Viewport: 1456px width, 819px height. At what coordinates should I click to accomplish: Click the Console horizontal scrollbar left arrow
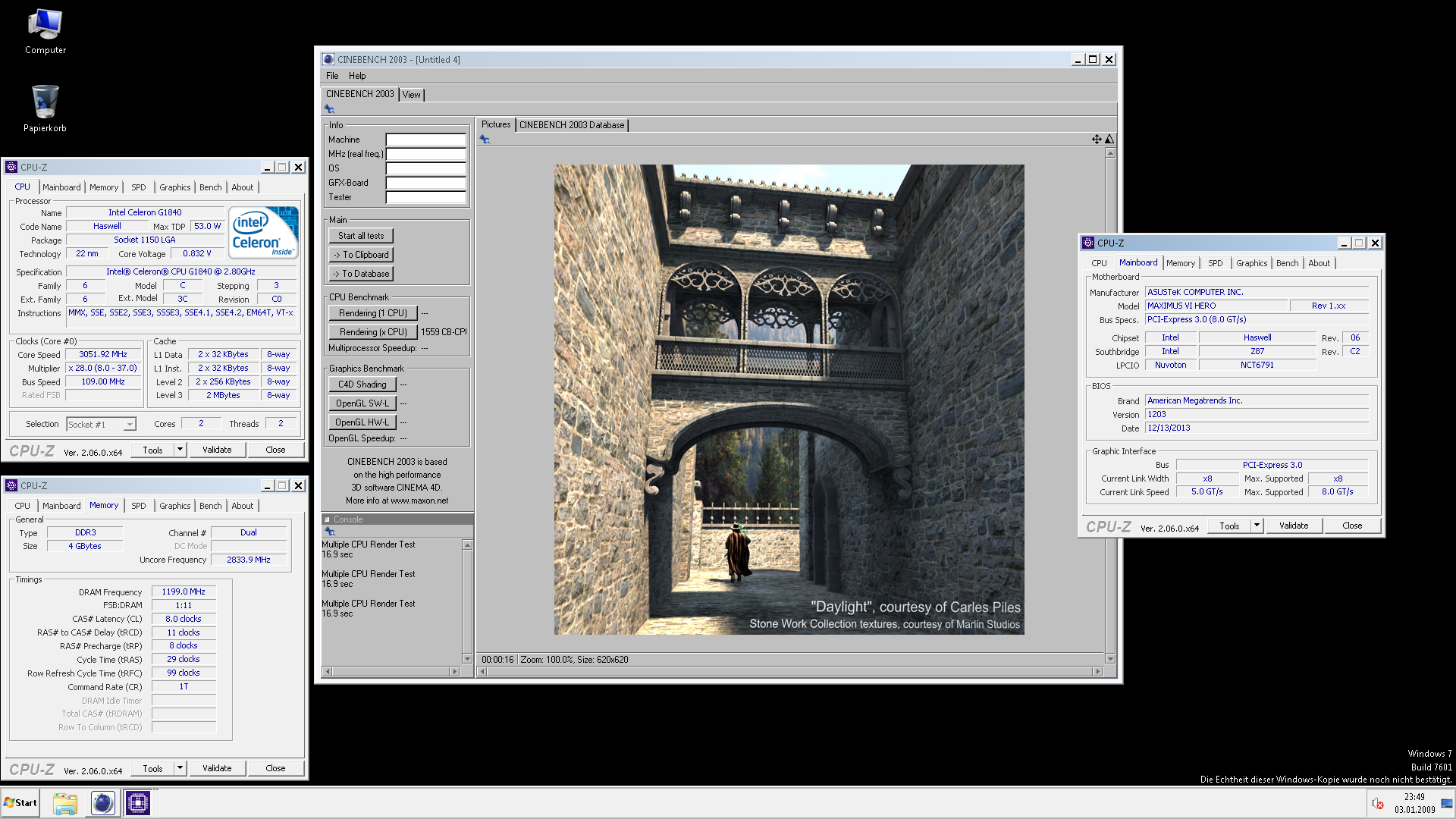328,671
